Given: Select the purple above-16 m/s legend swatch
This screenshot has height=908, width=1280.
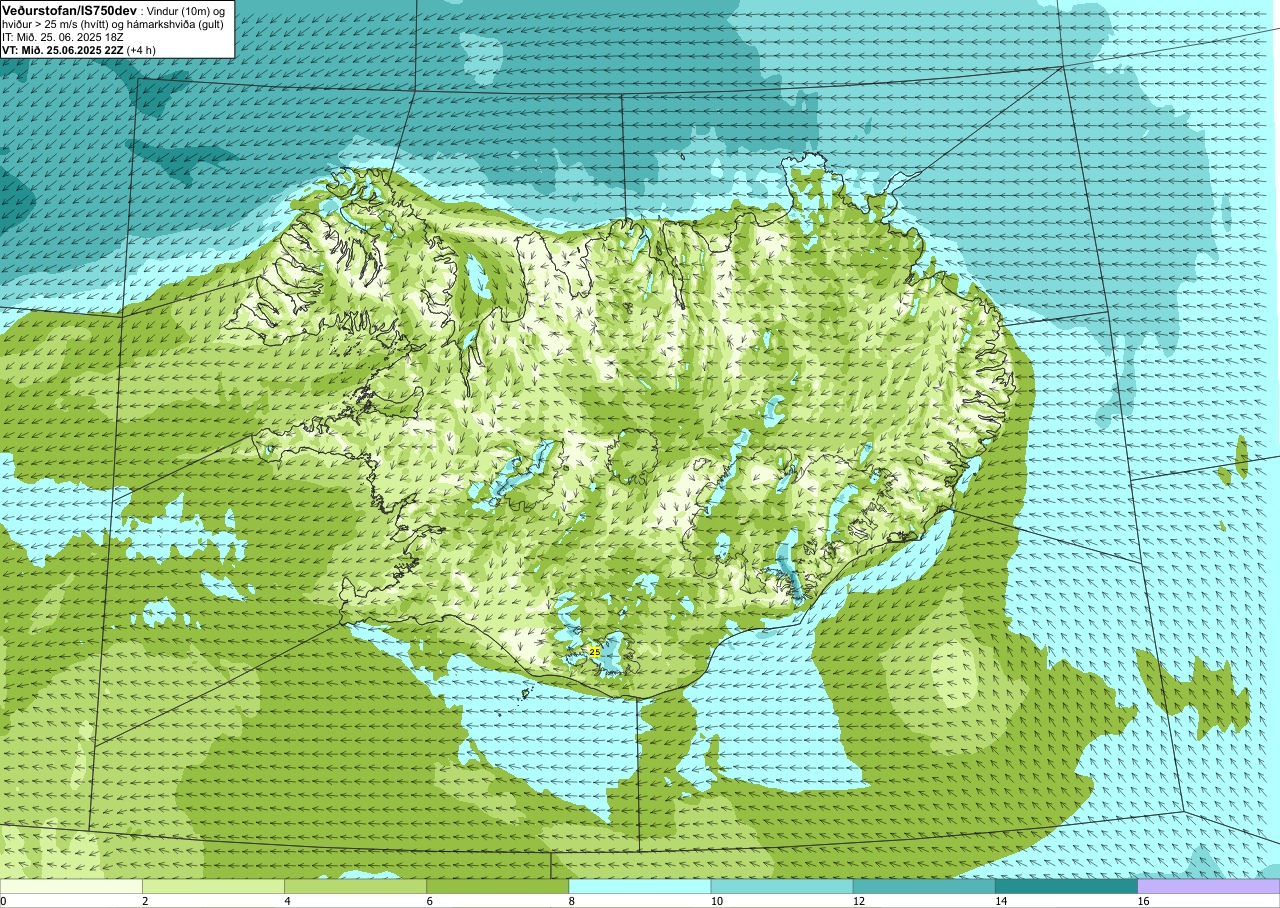Looking at the screenshot, I should [1209, 886].
